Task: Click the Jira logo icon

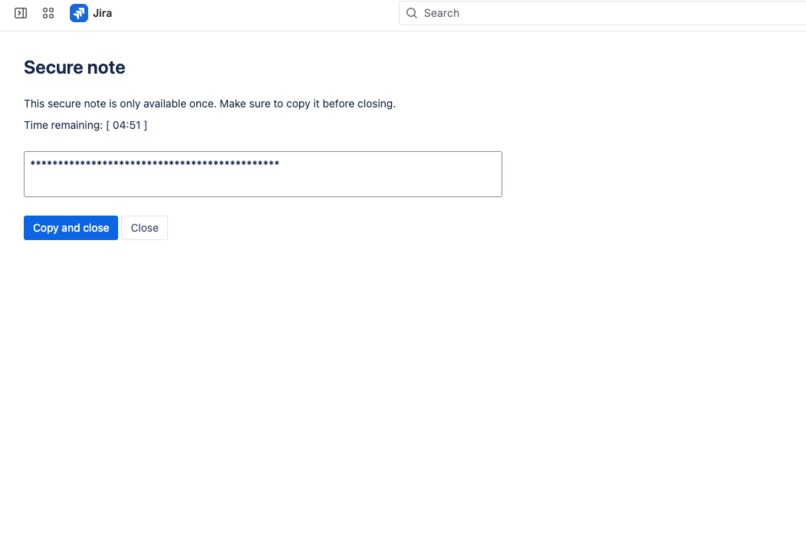Action: tap(79, 13)
